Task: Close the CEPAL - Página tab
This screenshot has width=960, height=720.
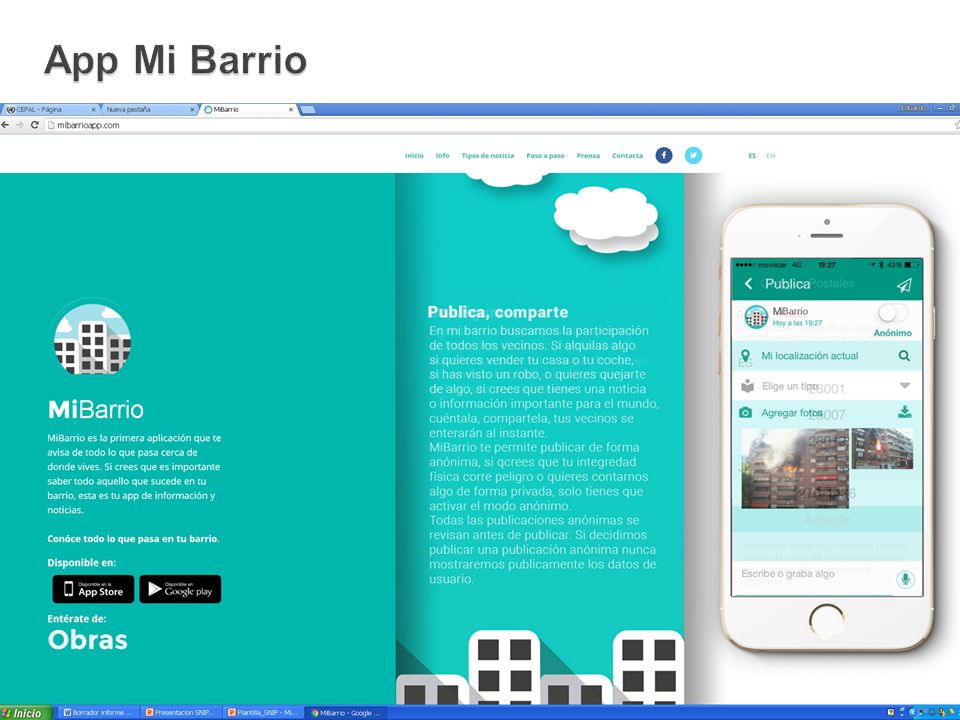Action: click(x=94, y=110)
